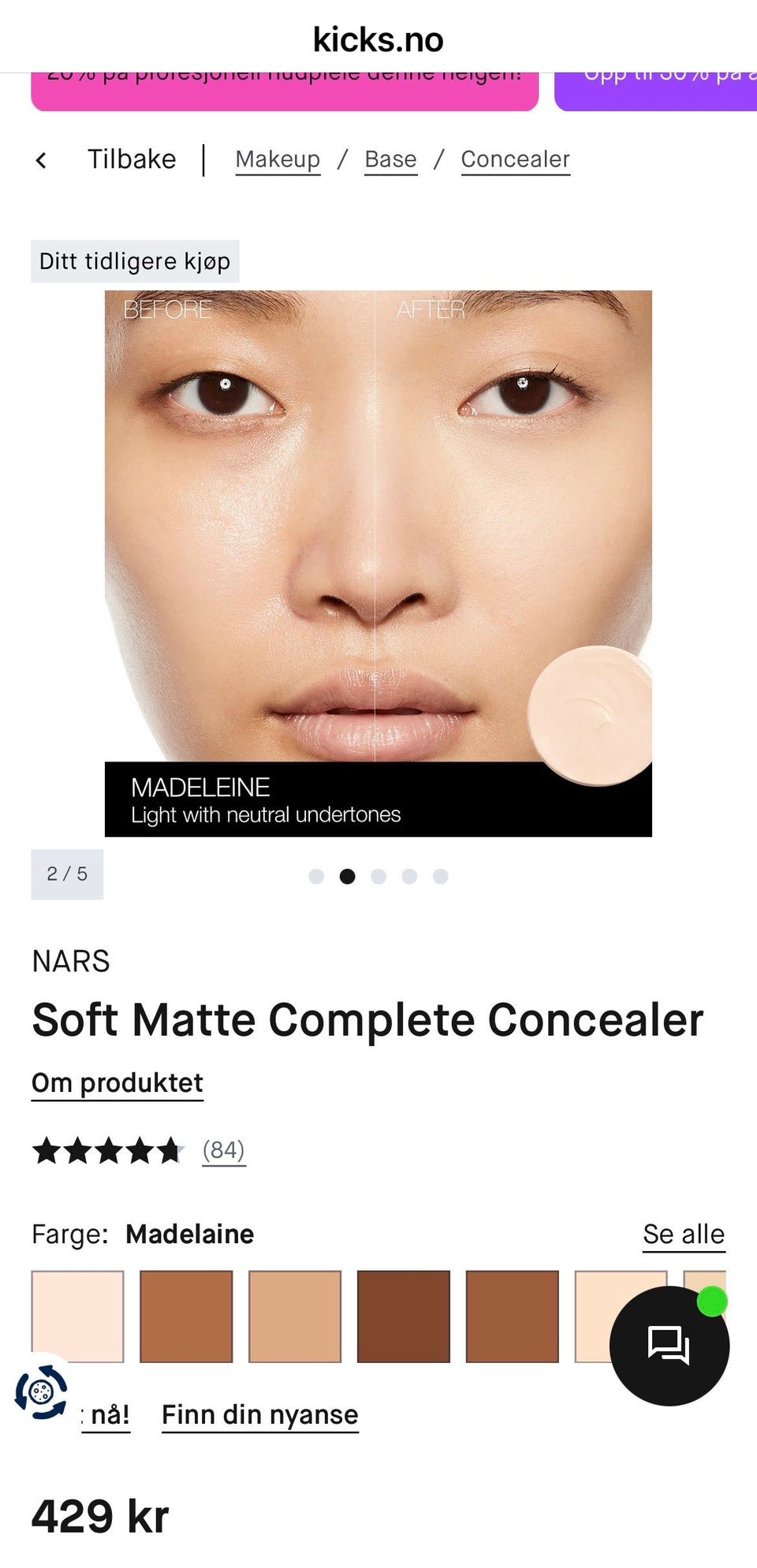Choose the darkest brown shade swatch
The height and width of the screenshot is (1568, 757).
point(404,1316)
